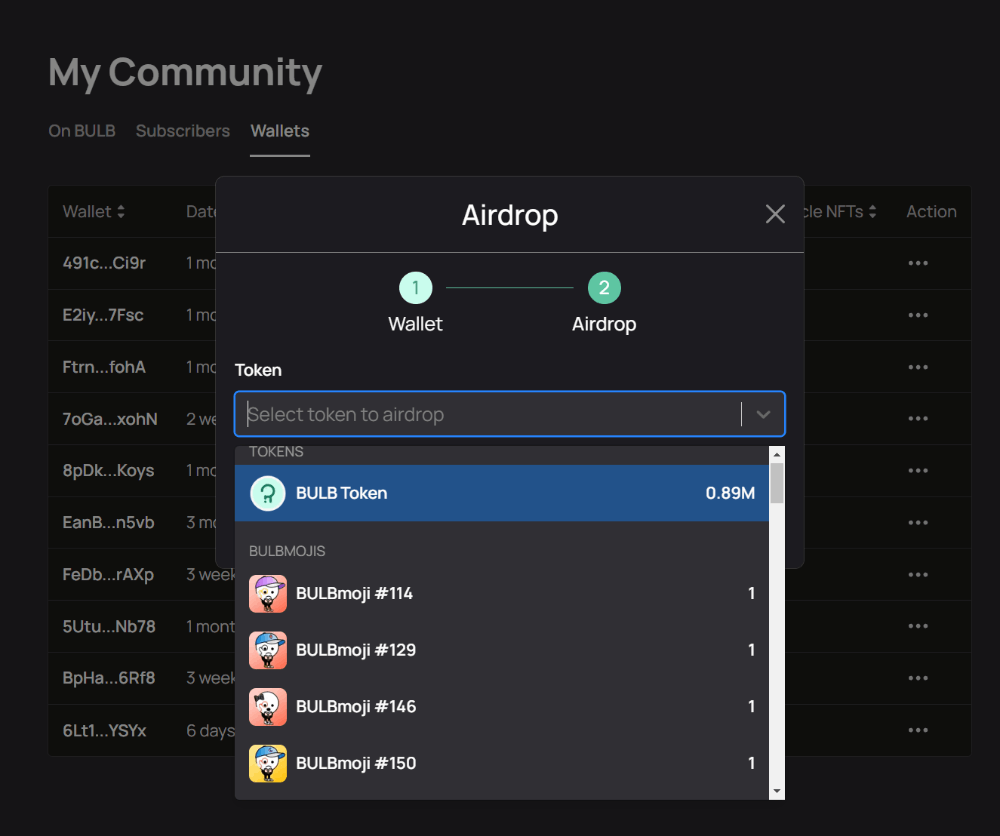Select BULBmoji #146 option
Image resolution: width=1000 pixels, height=836 pixels.
coord(502,707)
